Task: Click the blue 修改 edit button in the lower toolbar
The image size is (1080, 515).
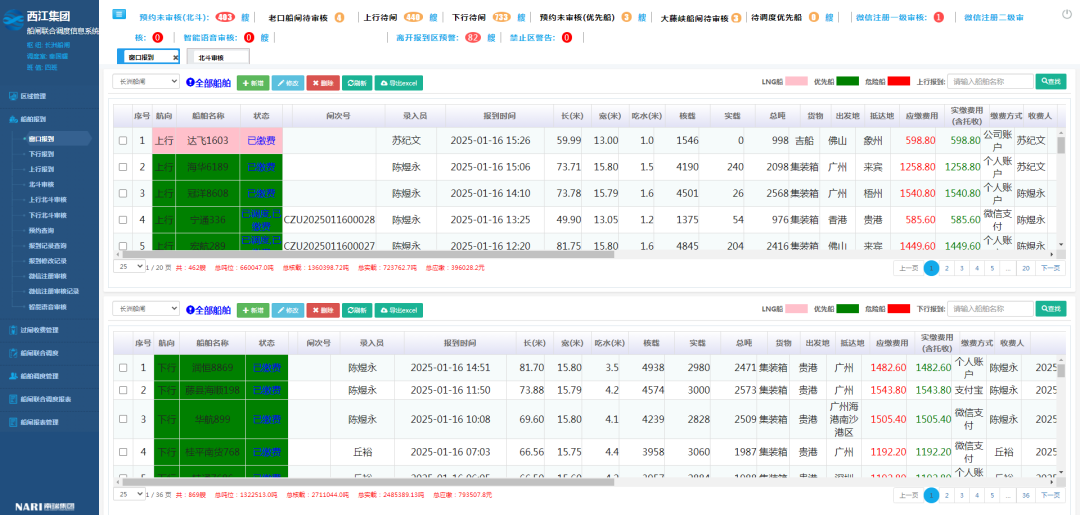Action: (288, 310)
